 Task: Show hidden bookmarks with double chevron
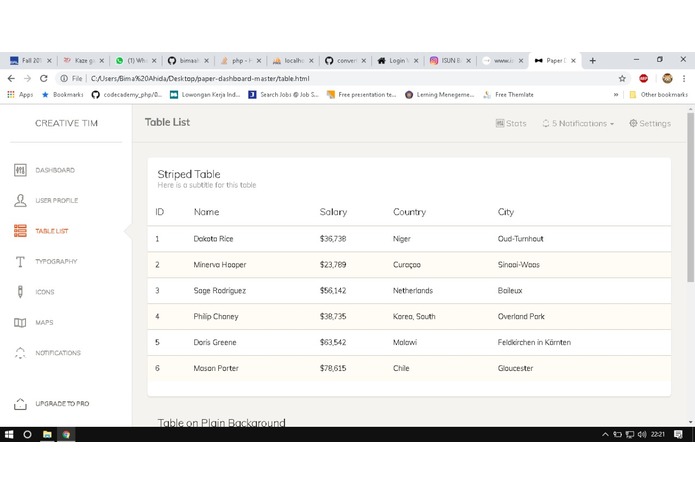[616, 95]
